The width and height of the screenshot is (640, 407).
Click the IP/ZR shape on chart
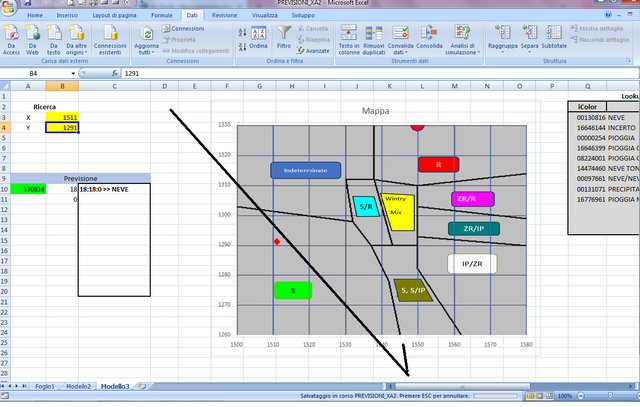click(472, 264)
